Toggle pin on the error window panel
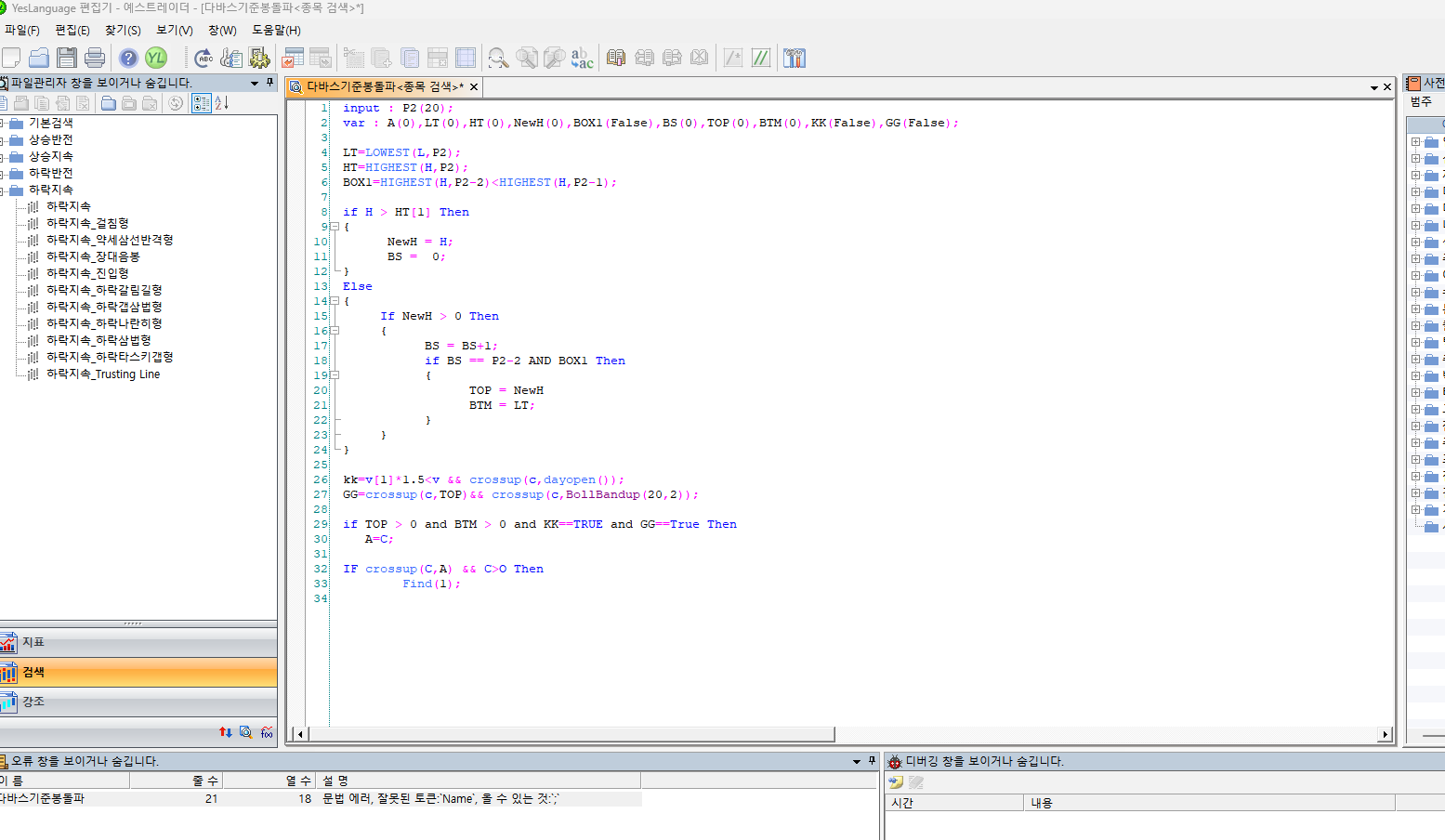The width and height of the screenshot is (1445, 840). pyautogui.click(x=872, y=761)
